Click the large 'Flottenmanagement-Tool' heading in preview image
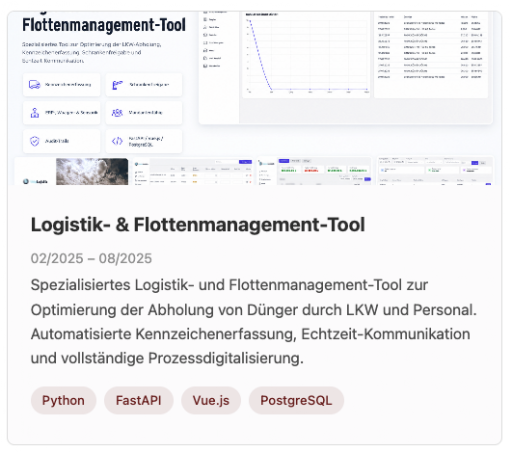This screenshot has width=512, height=453. 104,25
